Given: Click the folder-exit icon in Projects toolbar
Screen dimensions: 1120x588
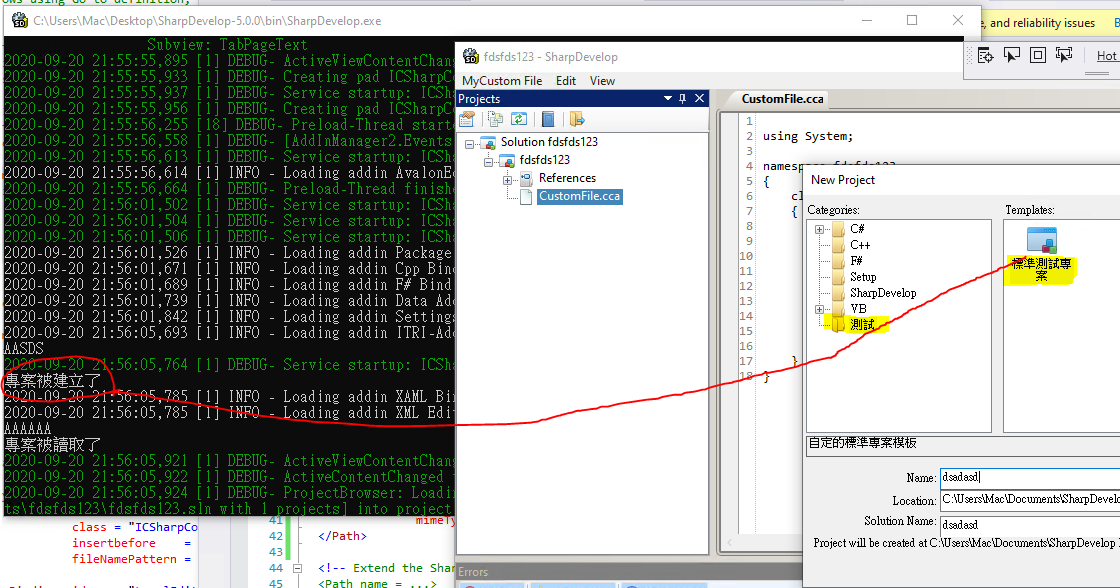Looking at the screenshot, I should pos(578,118).
